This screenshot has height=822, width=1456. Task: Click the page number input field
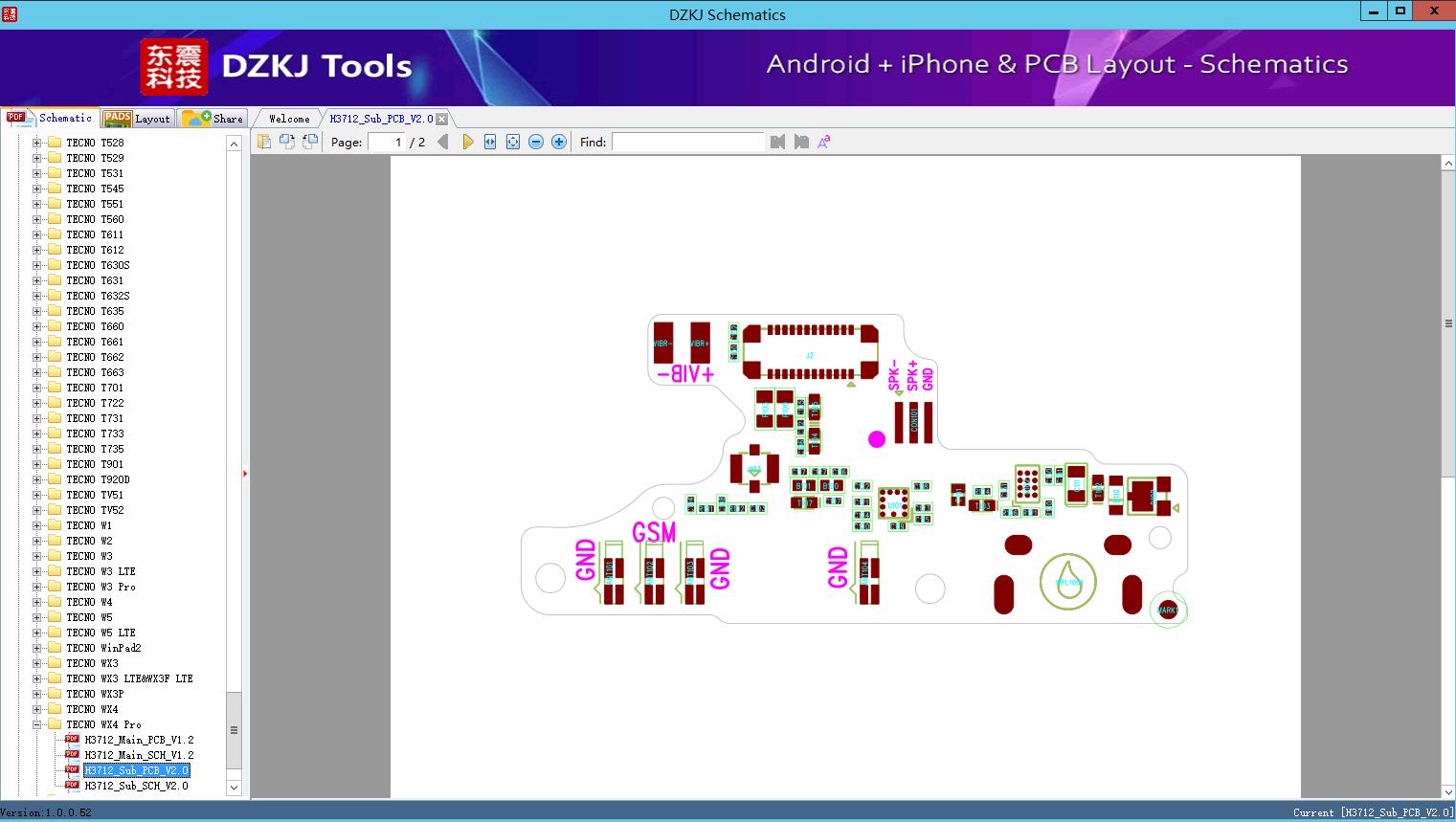click(x=387, y=142)
